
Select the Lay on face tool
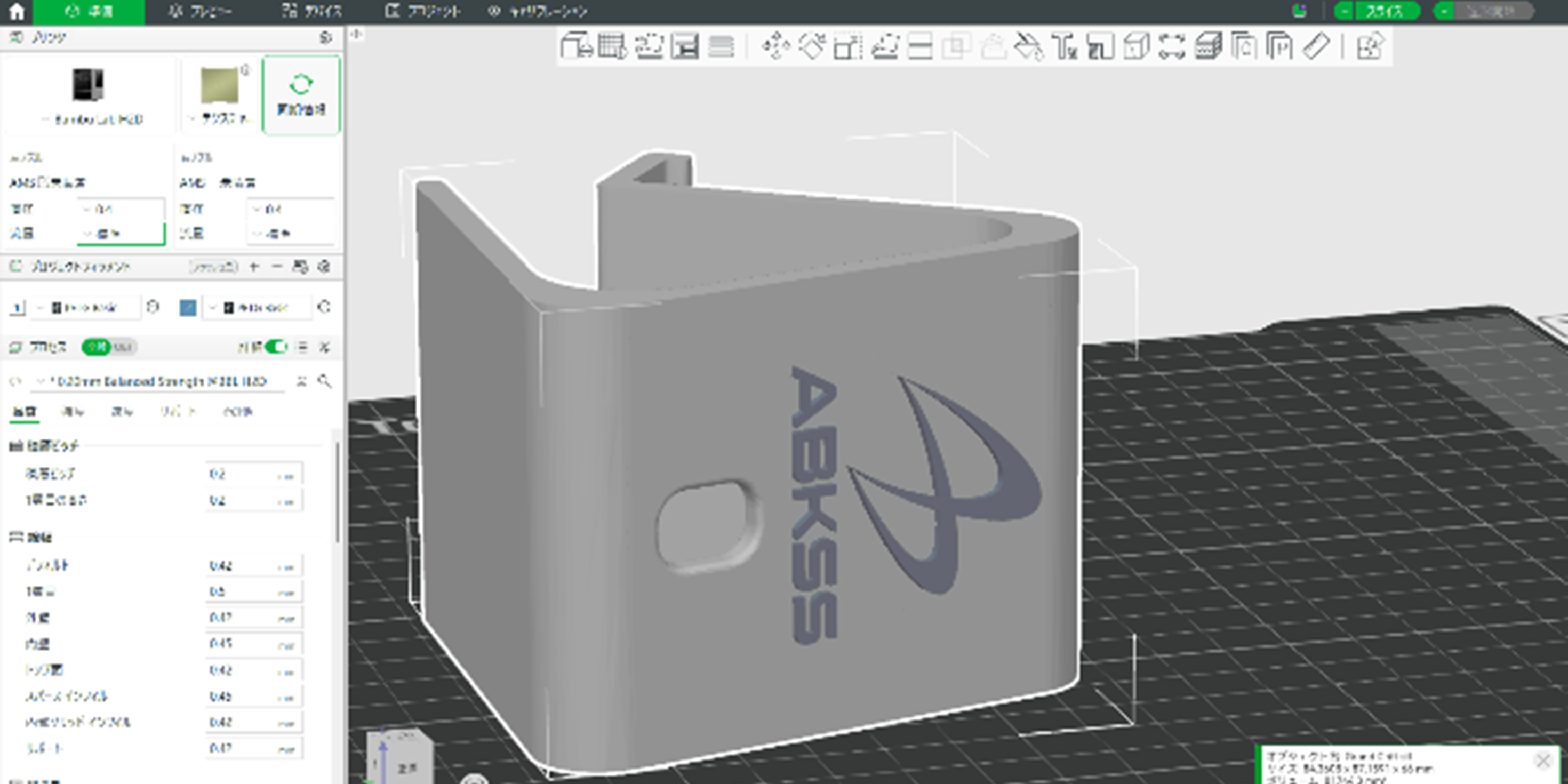point(884,46)
